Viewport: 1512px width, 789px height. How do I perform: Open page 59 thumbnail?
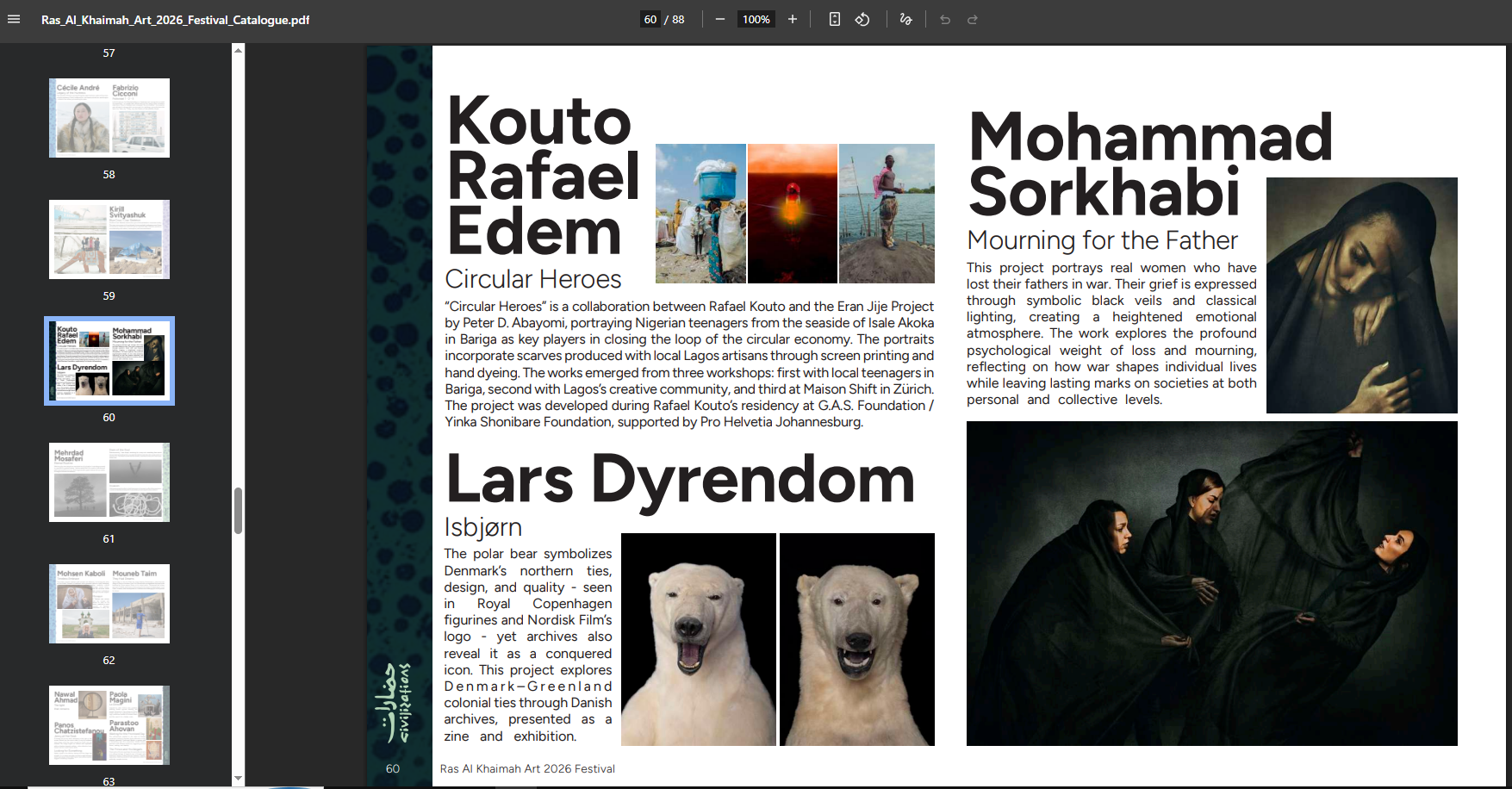109,239
